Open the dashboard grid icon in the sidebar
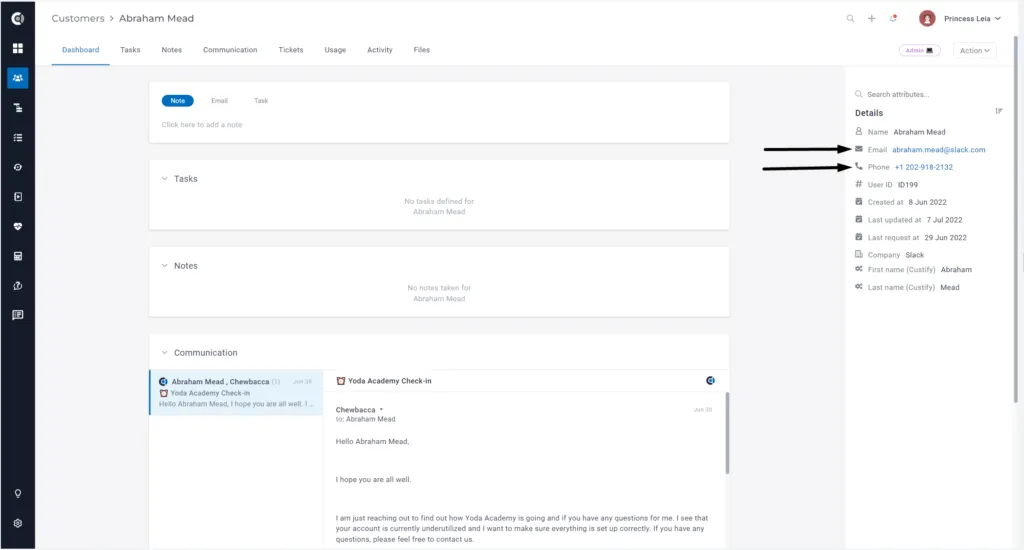 pyautogui.click(x=18, y=48)
